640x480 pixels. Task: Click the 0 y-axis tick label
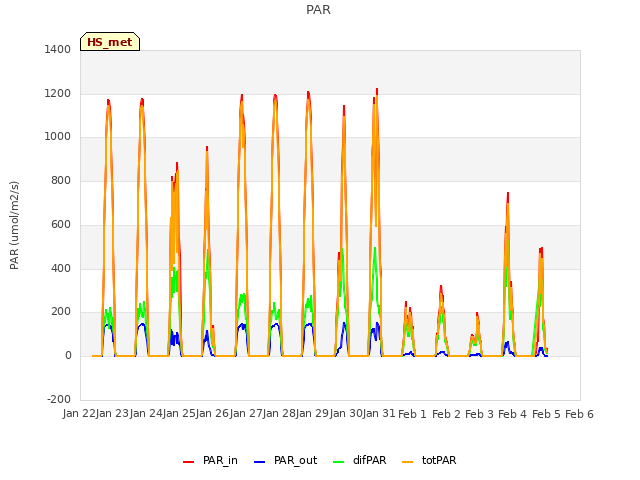[68, 356]
